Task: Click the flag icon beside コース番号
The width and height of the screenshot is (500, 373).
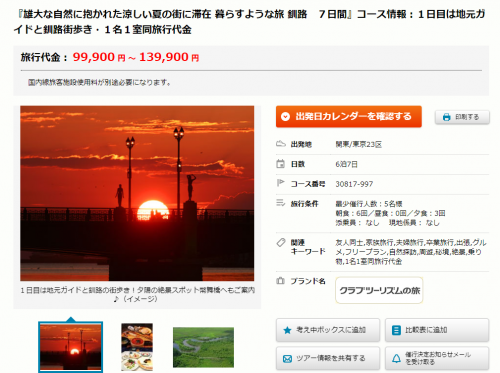Action: 281,183
